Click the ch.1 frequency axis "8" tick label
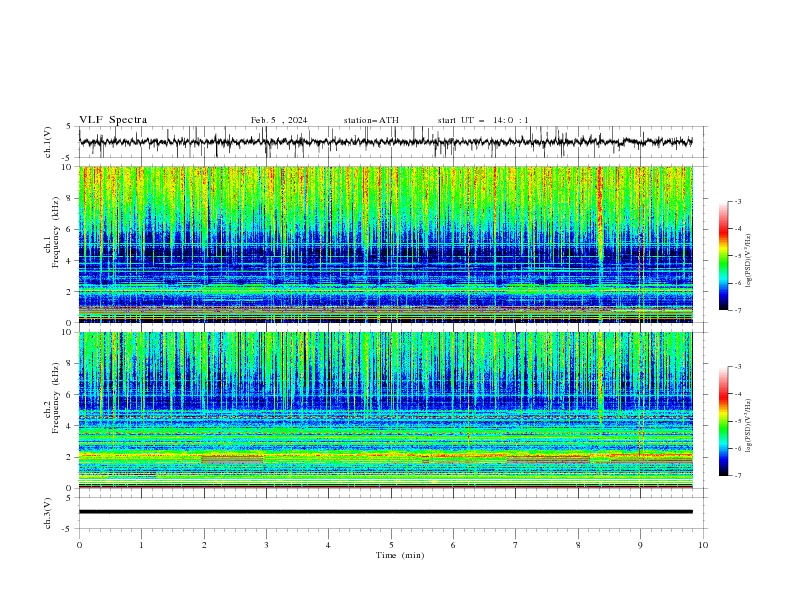The width and height of the screenshot is (792, 612). coord(70,198)
